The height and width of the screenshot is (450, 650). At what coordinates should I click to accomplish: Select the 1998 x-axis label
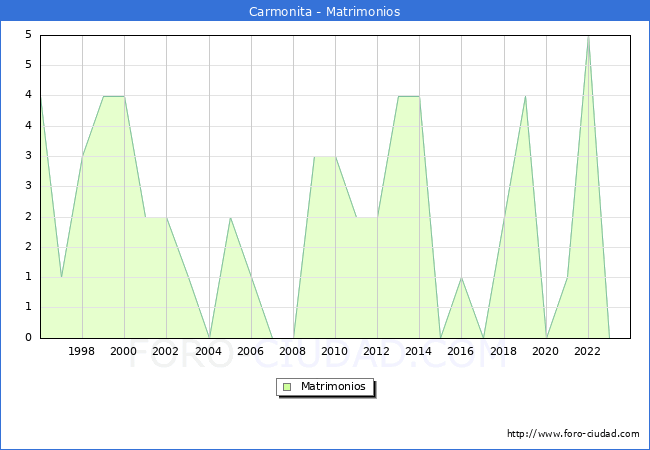point(81,351)
